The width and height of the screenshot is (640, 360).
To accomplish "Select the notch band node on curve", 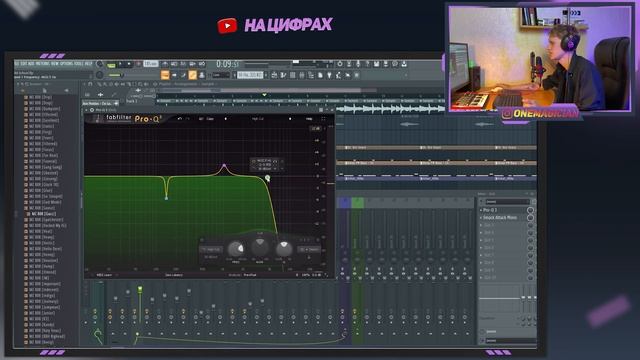I will 166,198.
